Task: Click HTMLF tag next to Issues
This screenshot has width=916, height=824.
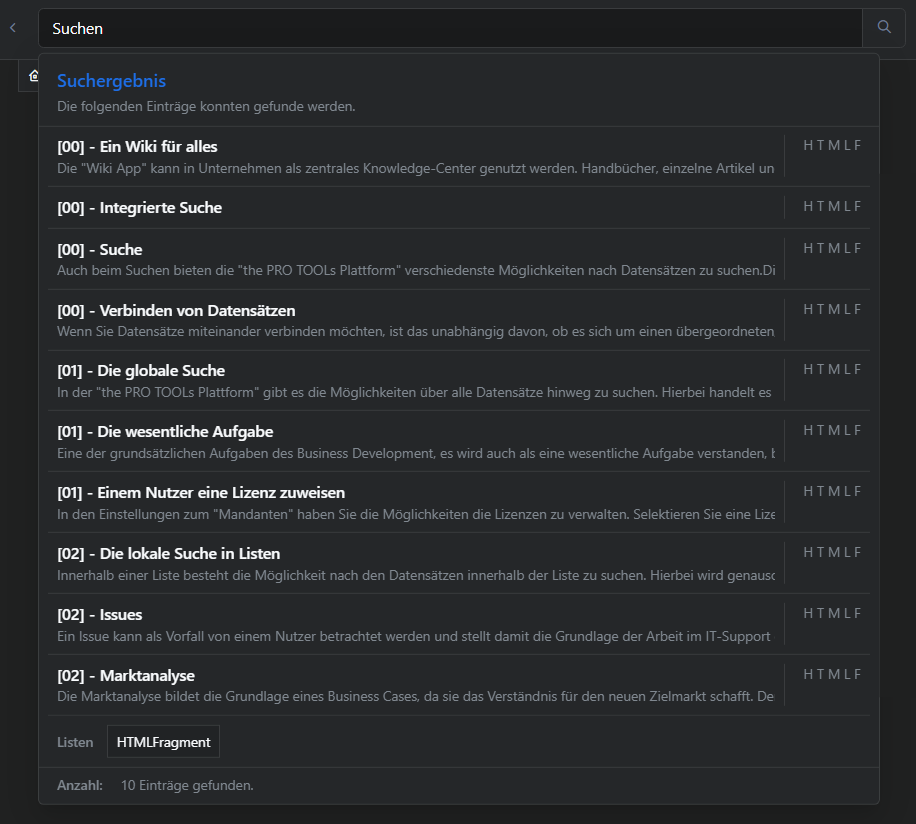Action: 832,613
